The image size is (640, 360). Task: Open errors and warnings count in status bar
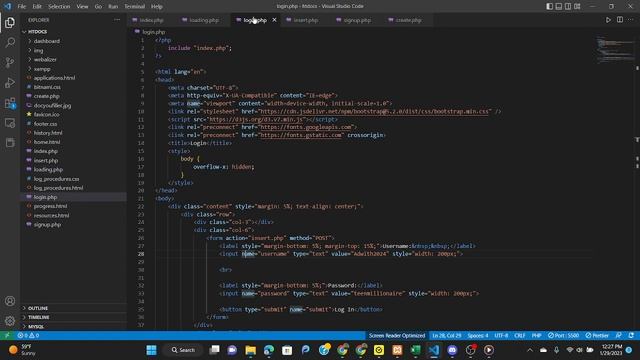(x=28, y=335)
